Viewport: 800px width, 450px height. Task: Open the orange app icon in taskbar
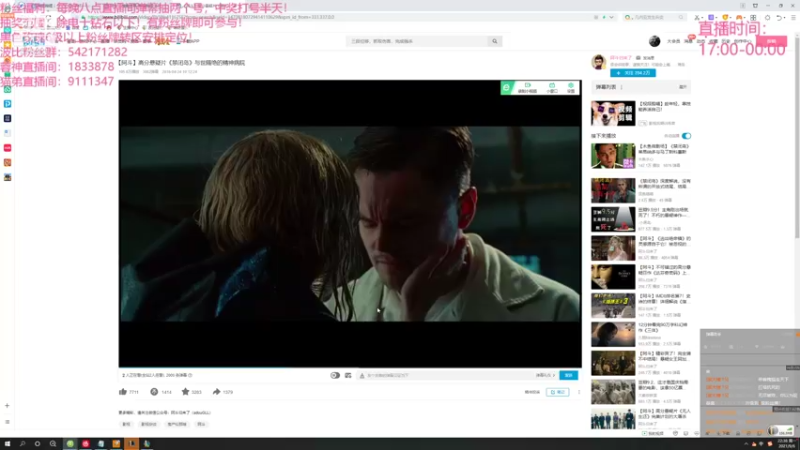[x=116, y=444]
